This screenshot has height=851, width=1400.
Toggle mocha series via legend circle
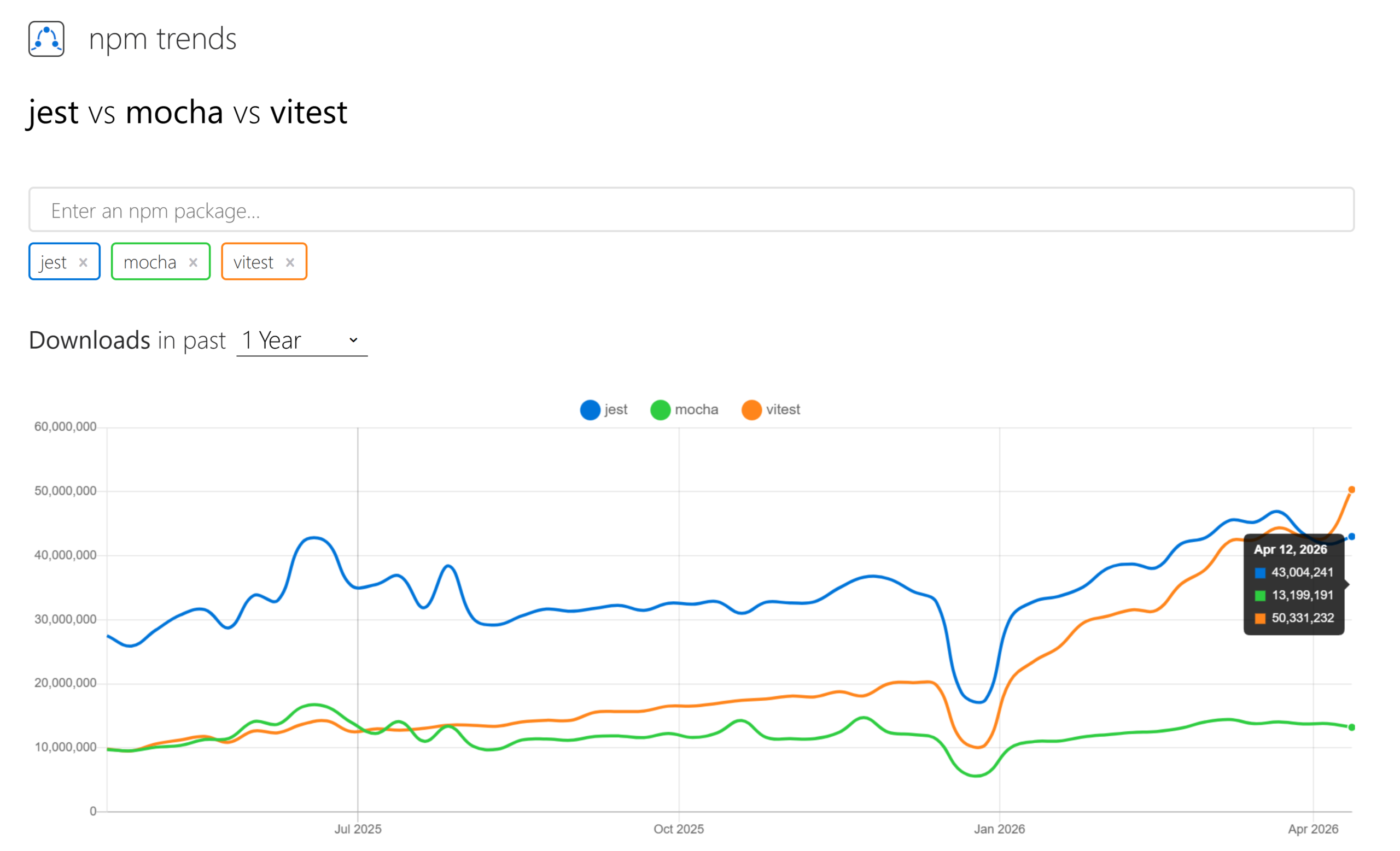(660, 410)
